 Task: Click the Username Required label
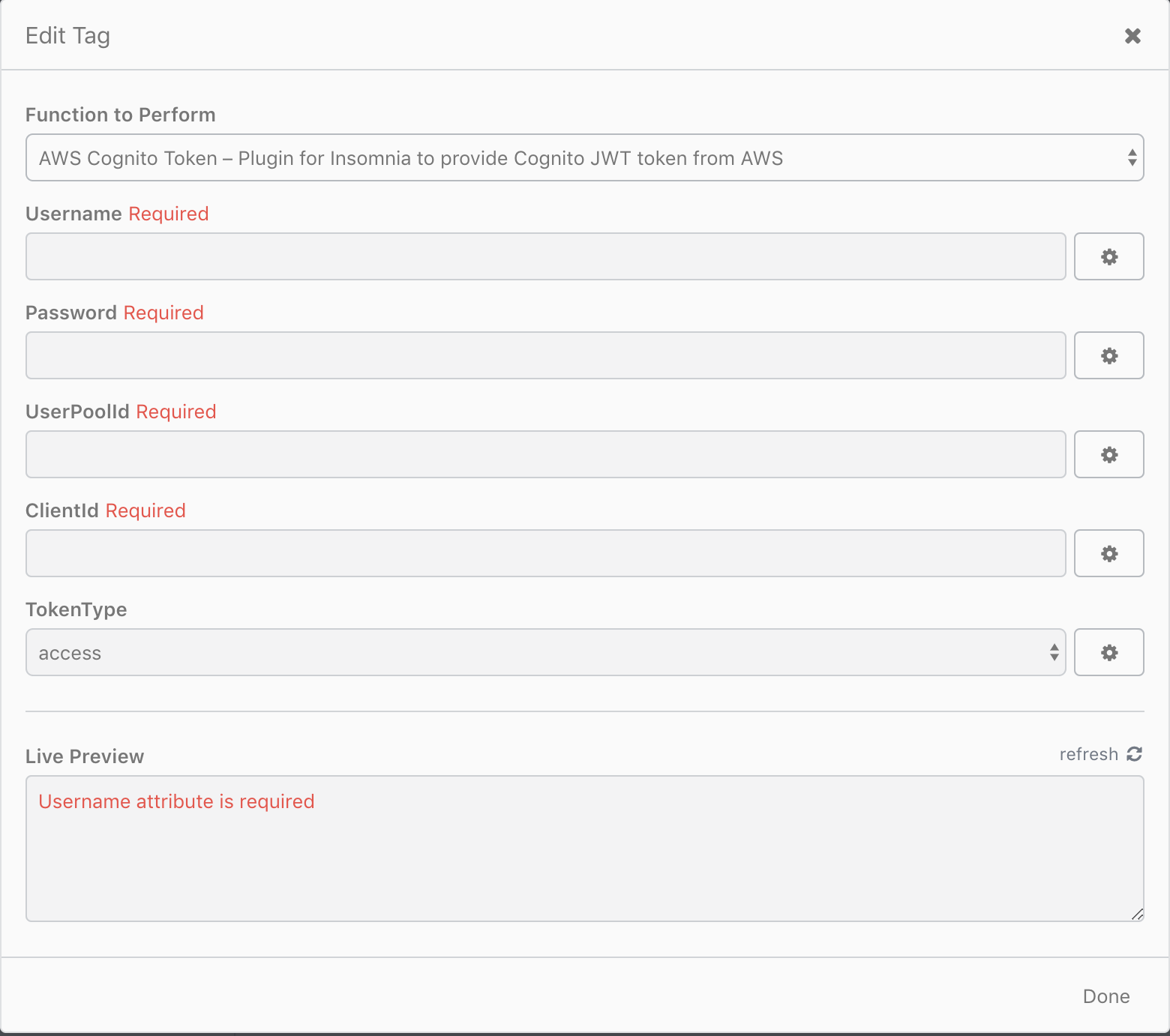117,214
